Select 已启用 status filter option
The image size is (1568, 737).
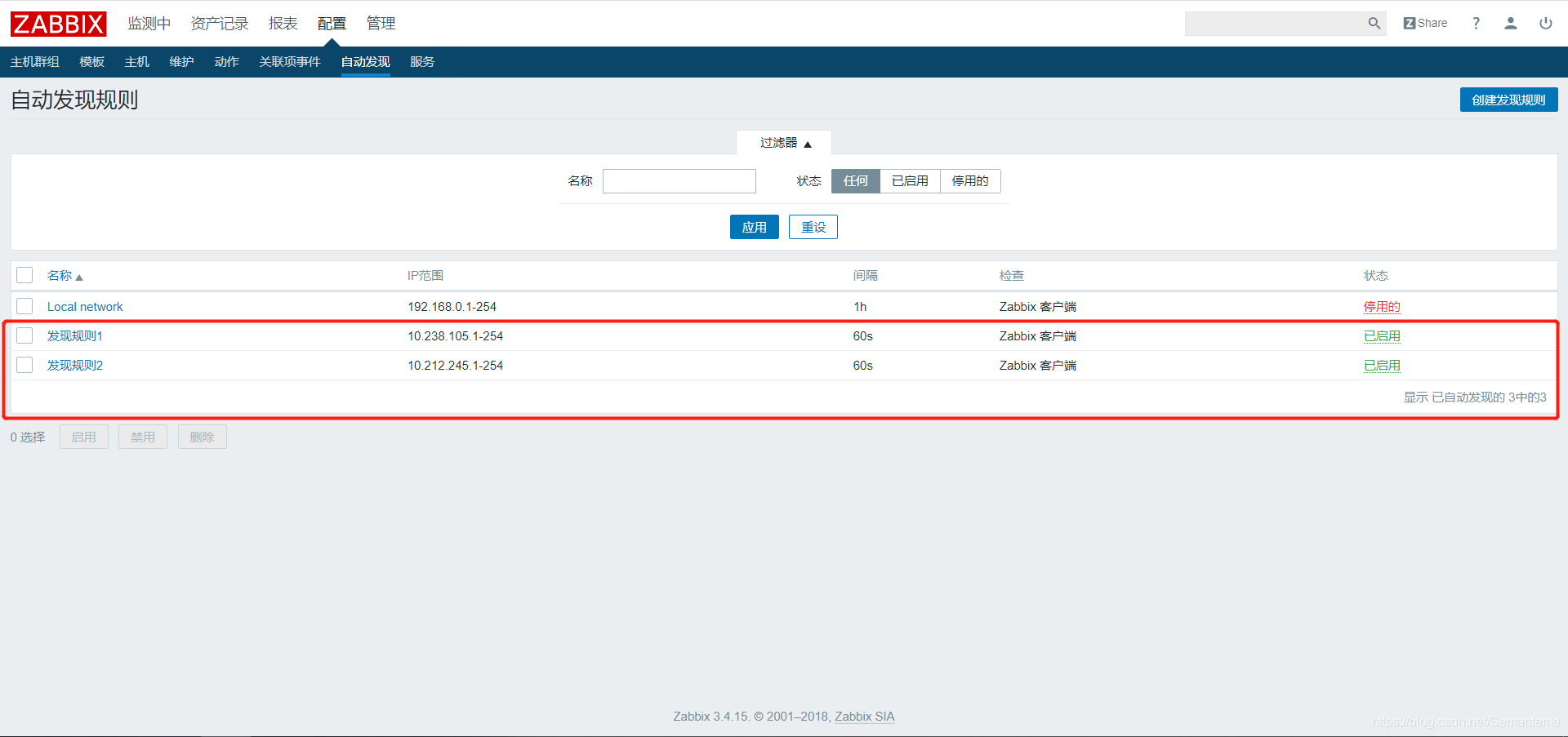(910, 181)
